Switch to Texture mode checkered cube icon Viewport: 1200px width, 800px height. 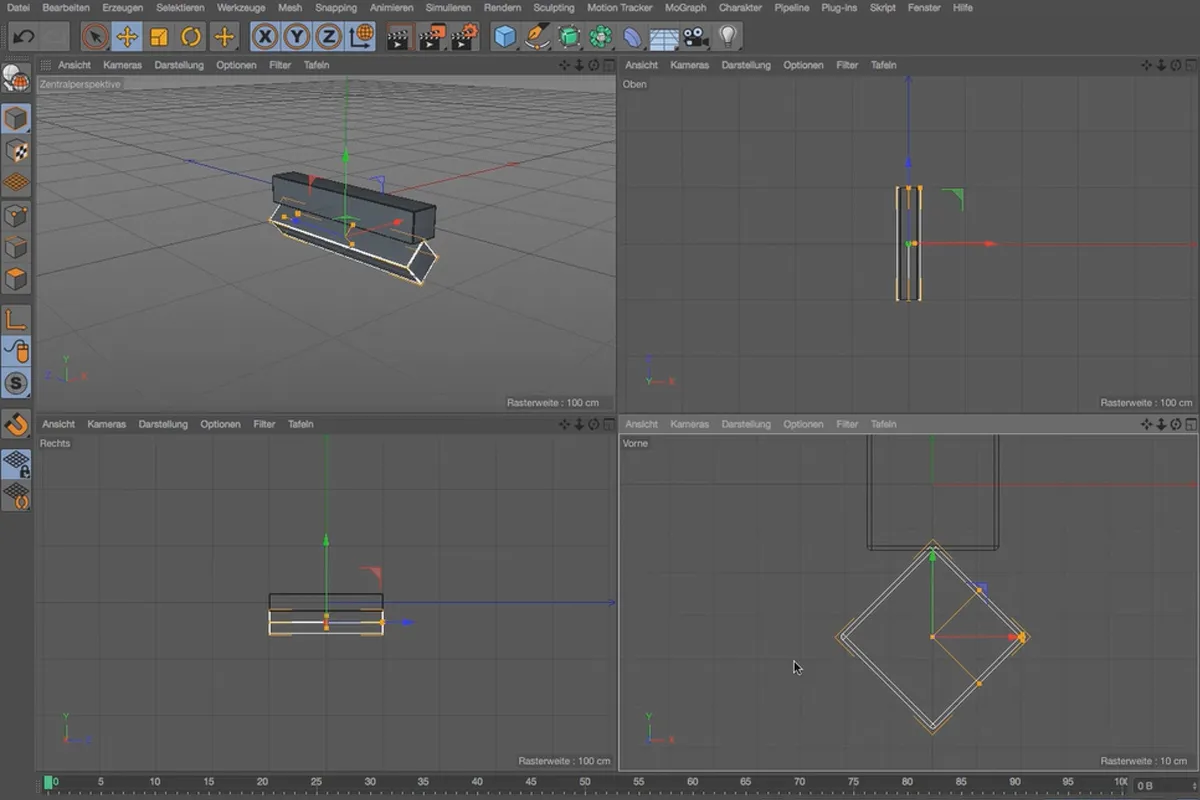click(16, 151)
